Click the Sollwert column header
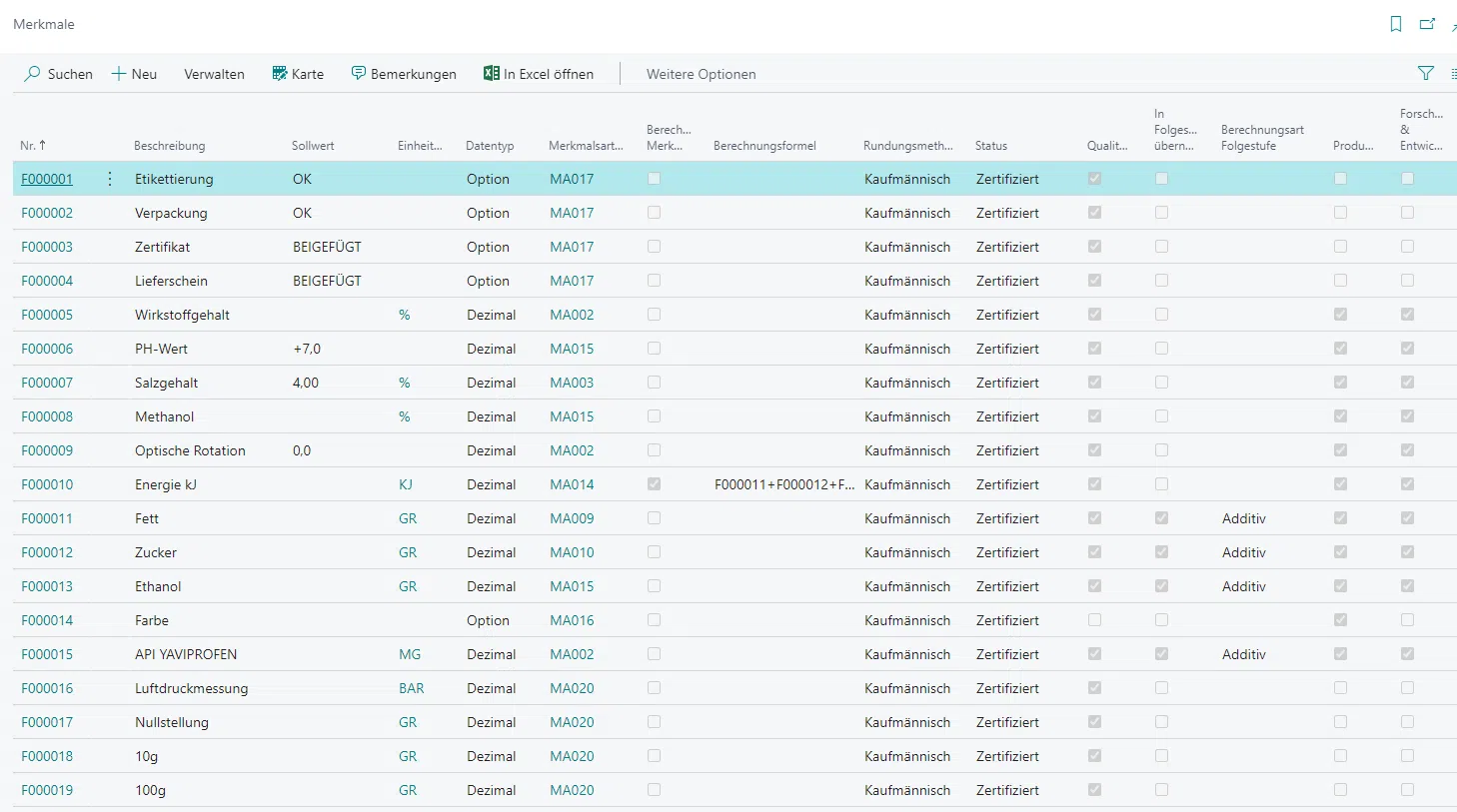Image resolution: width=1457 pixels, height=812 pixels. (313, 146)
